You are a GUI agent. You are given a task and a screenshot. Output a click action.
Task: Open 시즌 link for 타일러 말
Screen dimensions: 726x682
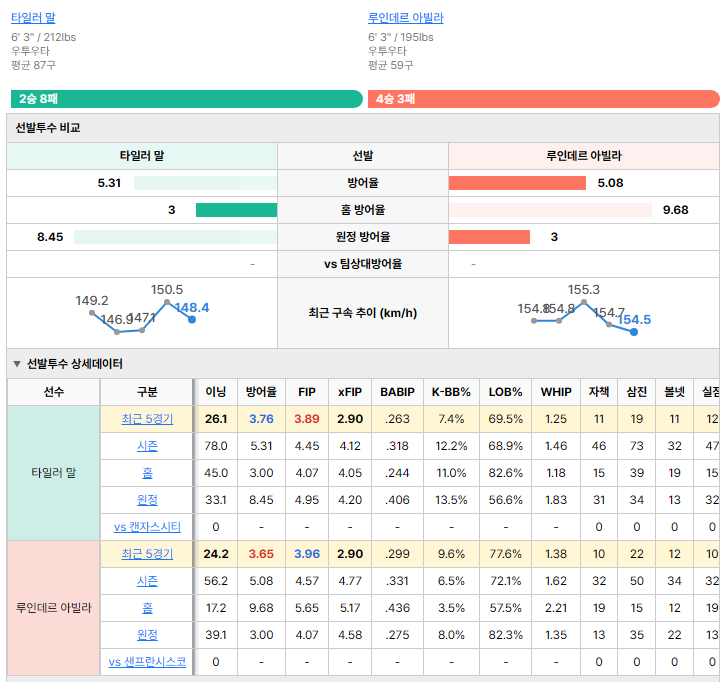pos(147,446)
